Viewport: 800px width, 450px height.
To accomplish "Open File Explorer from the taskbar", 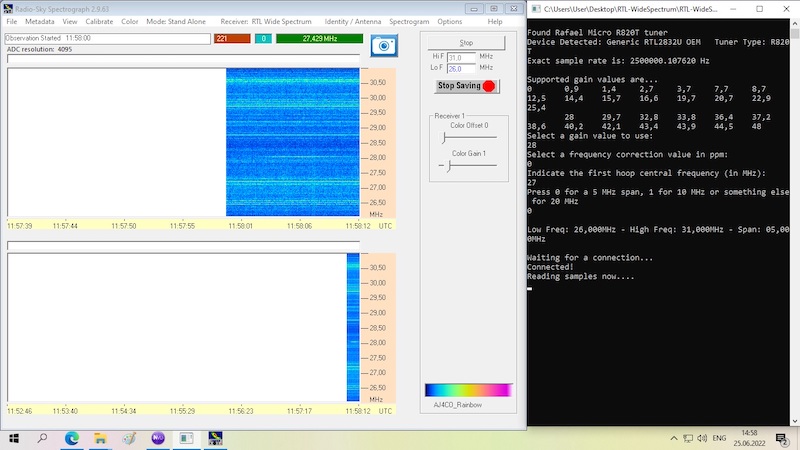I will pos(100,438).
